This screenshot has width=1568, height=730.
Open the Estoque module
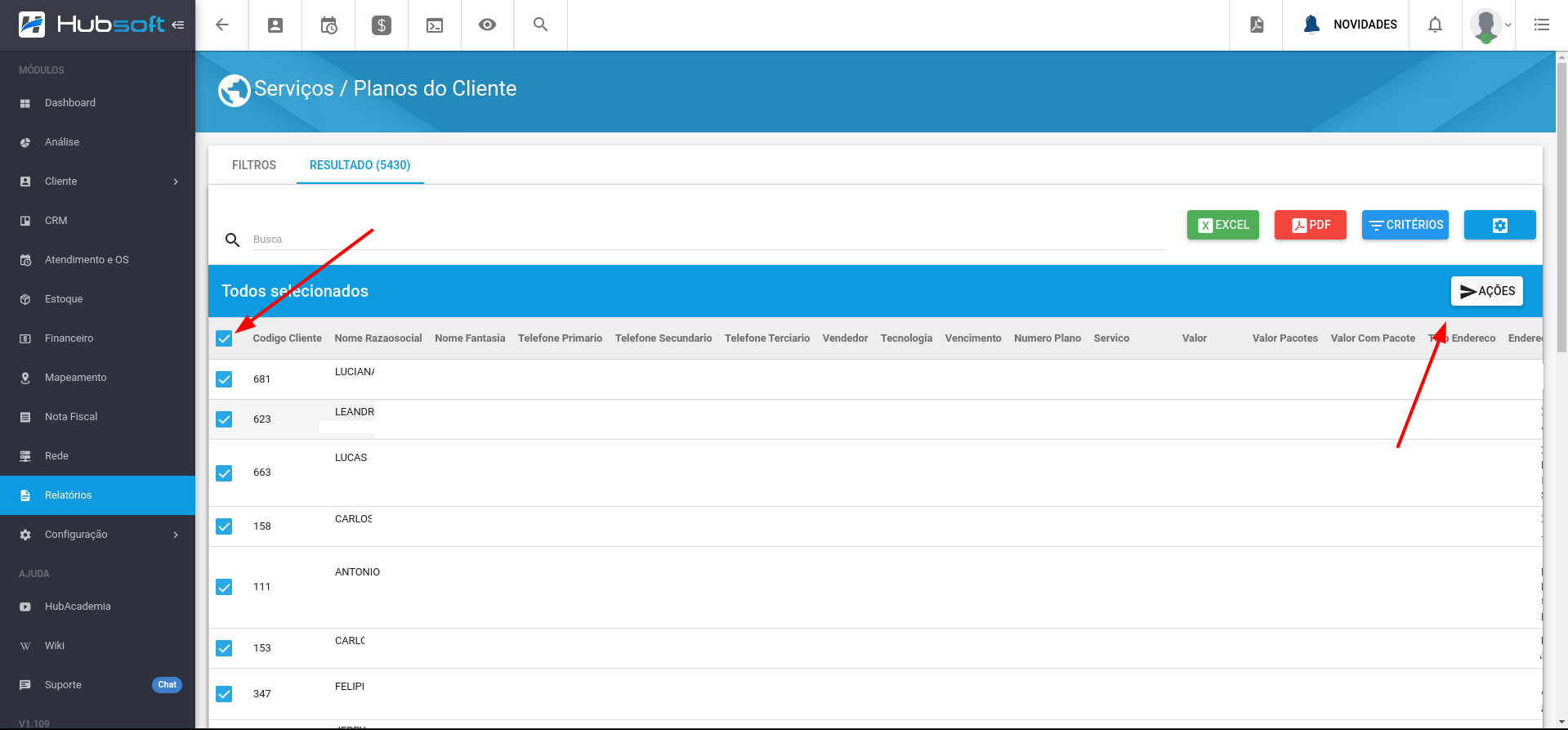[x=97, y=299]
